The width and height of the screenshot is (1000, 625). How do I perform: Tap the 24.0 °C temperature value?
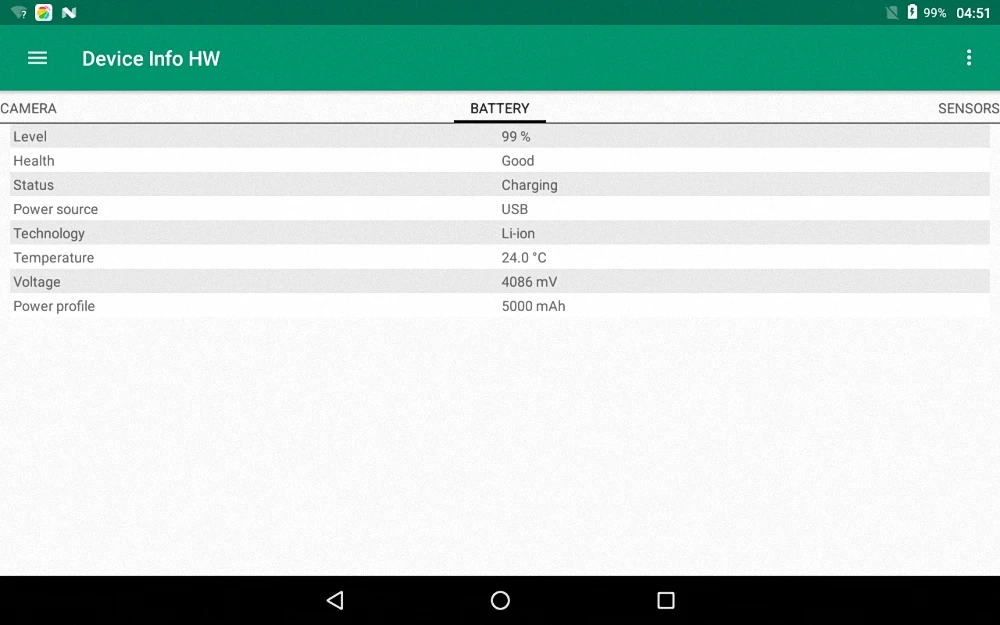click(x=524, y=258)
